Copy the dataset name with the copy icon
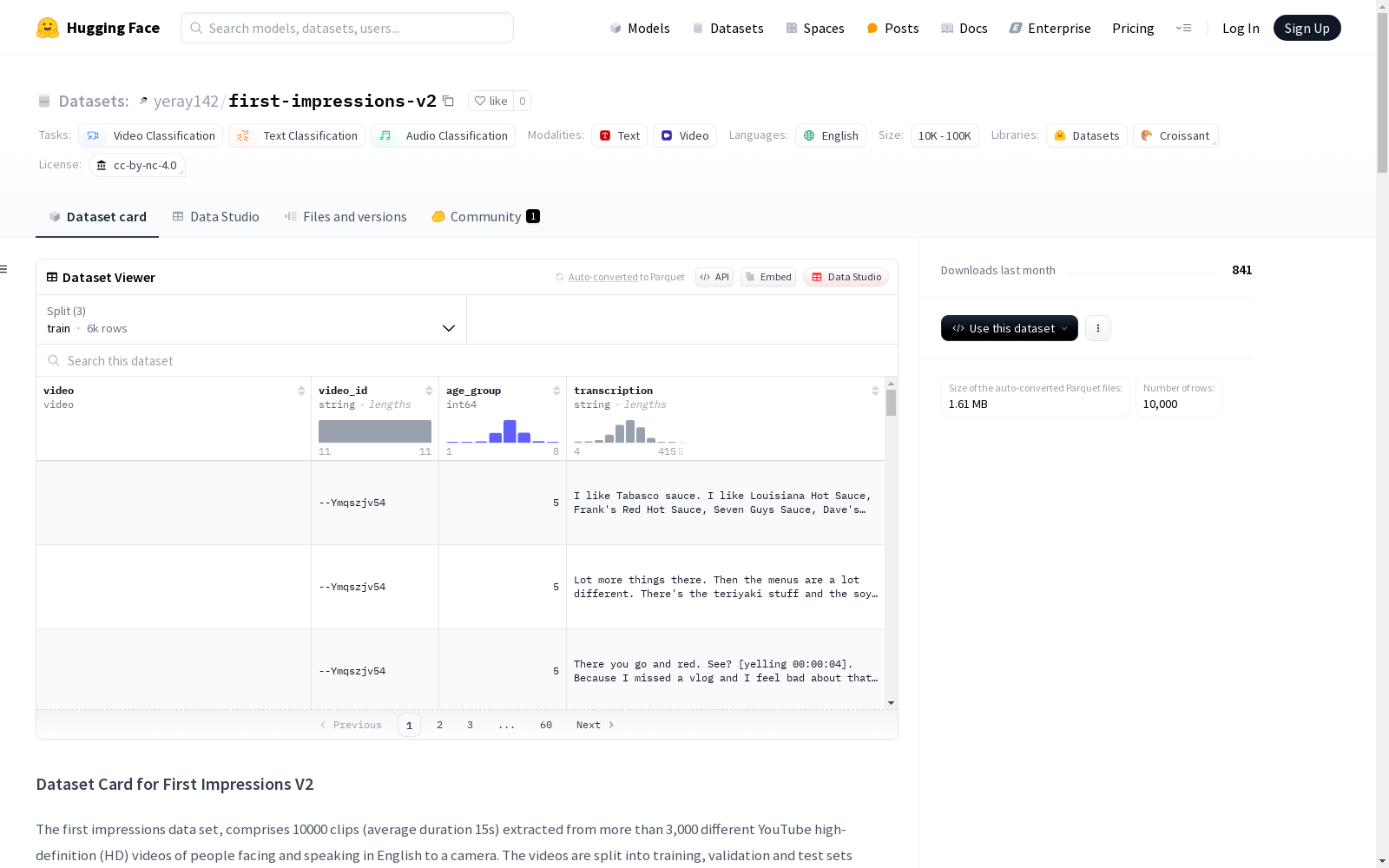 [448, 101]
